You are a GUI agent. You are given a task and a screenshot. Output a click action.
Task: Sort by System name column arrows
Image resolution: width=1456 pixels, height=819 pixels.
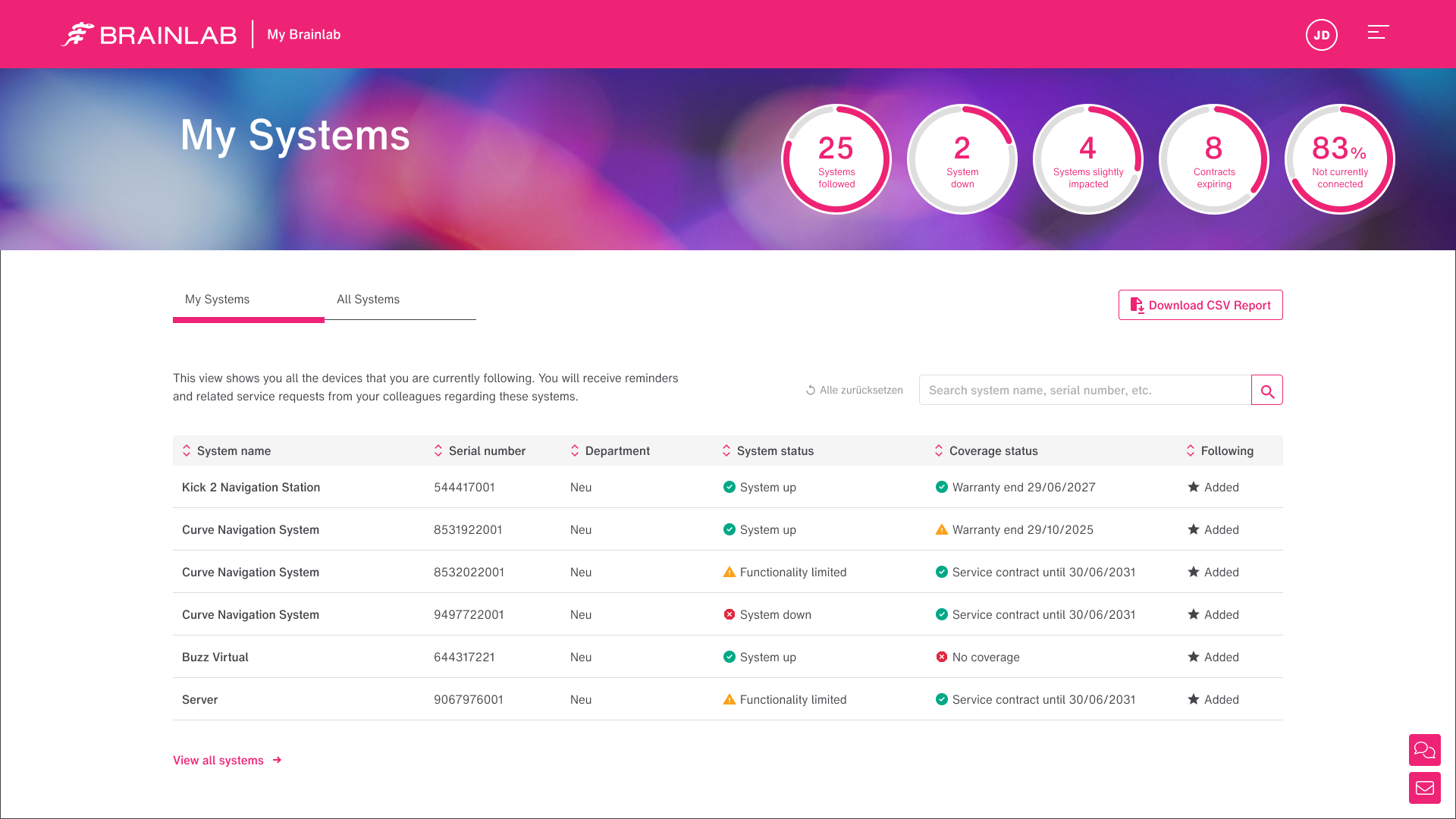[x=187, y=450]
